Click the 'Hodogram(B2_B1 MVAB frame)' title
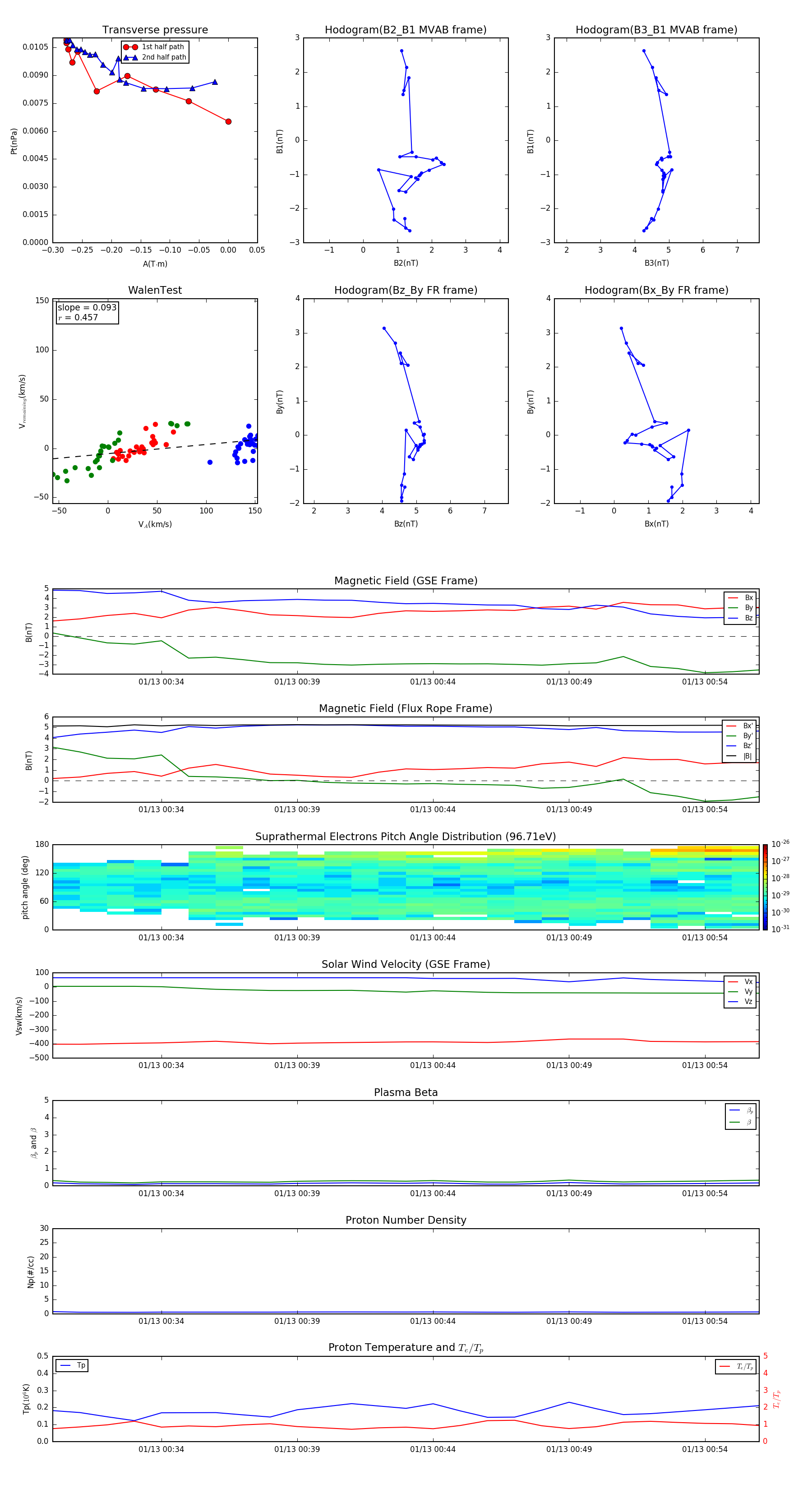 coord(406,29)
